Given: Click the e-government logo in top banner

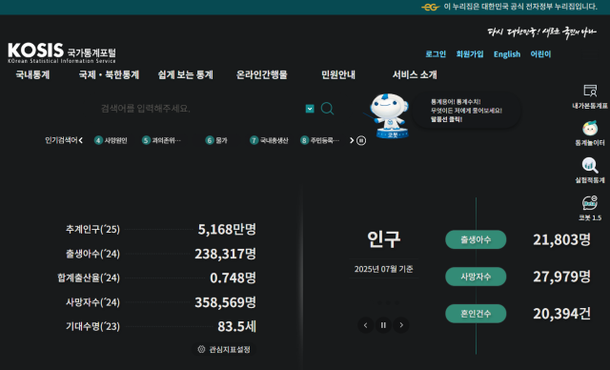Looking at the screenshot, I should pos(430,7).
